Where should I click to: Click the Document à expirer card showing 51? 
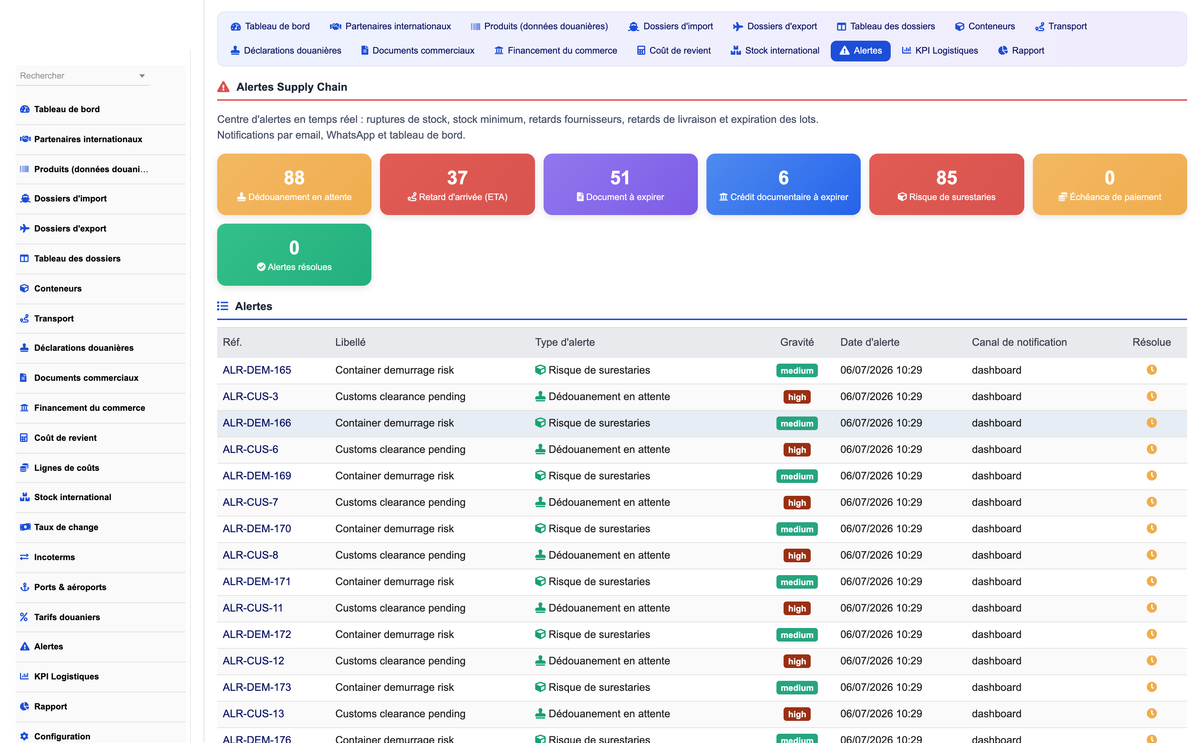[x=620, y=184]
